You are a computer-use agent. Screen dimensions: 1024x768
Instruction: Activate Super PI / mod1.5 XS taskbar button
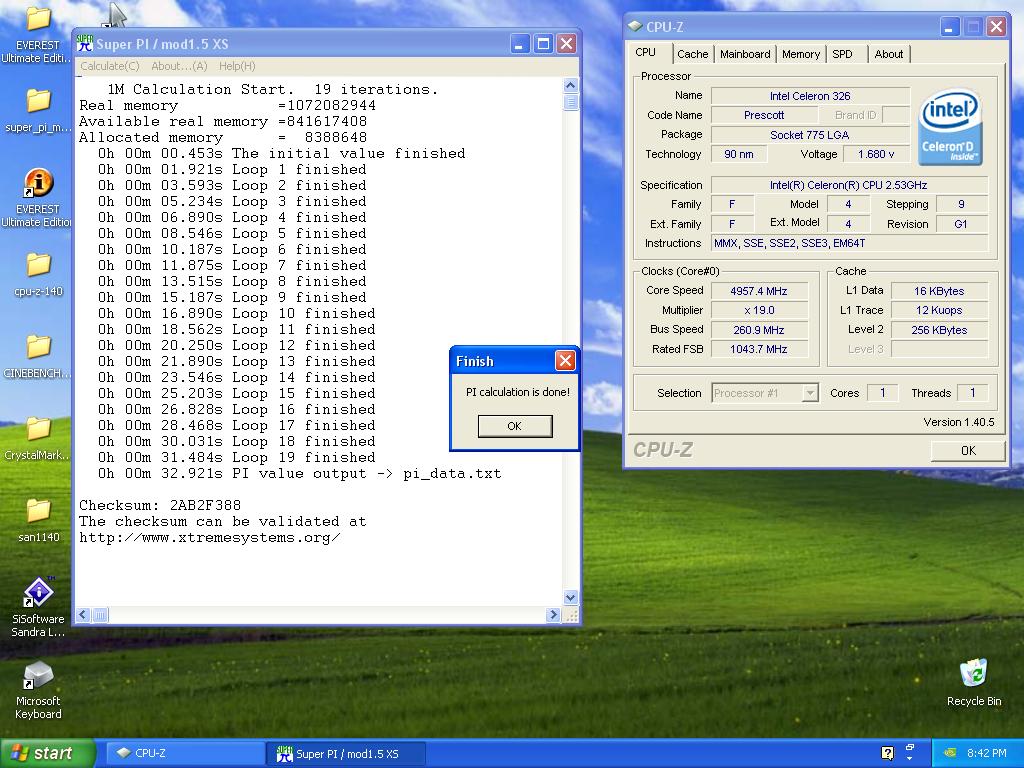(346, 754)
